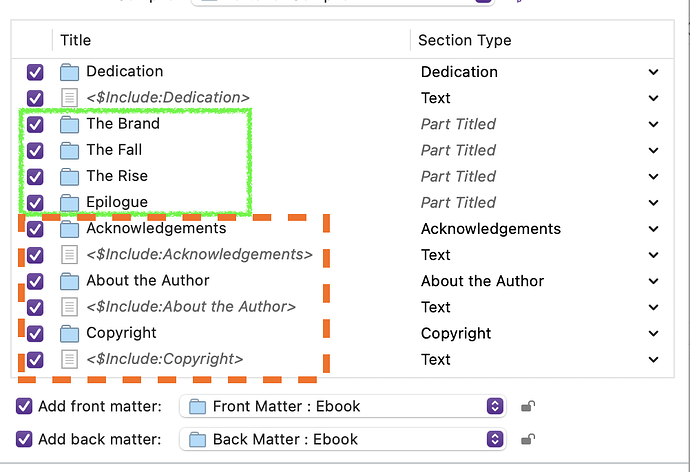Toggle the checkbox for The Fall

[35, 150]
